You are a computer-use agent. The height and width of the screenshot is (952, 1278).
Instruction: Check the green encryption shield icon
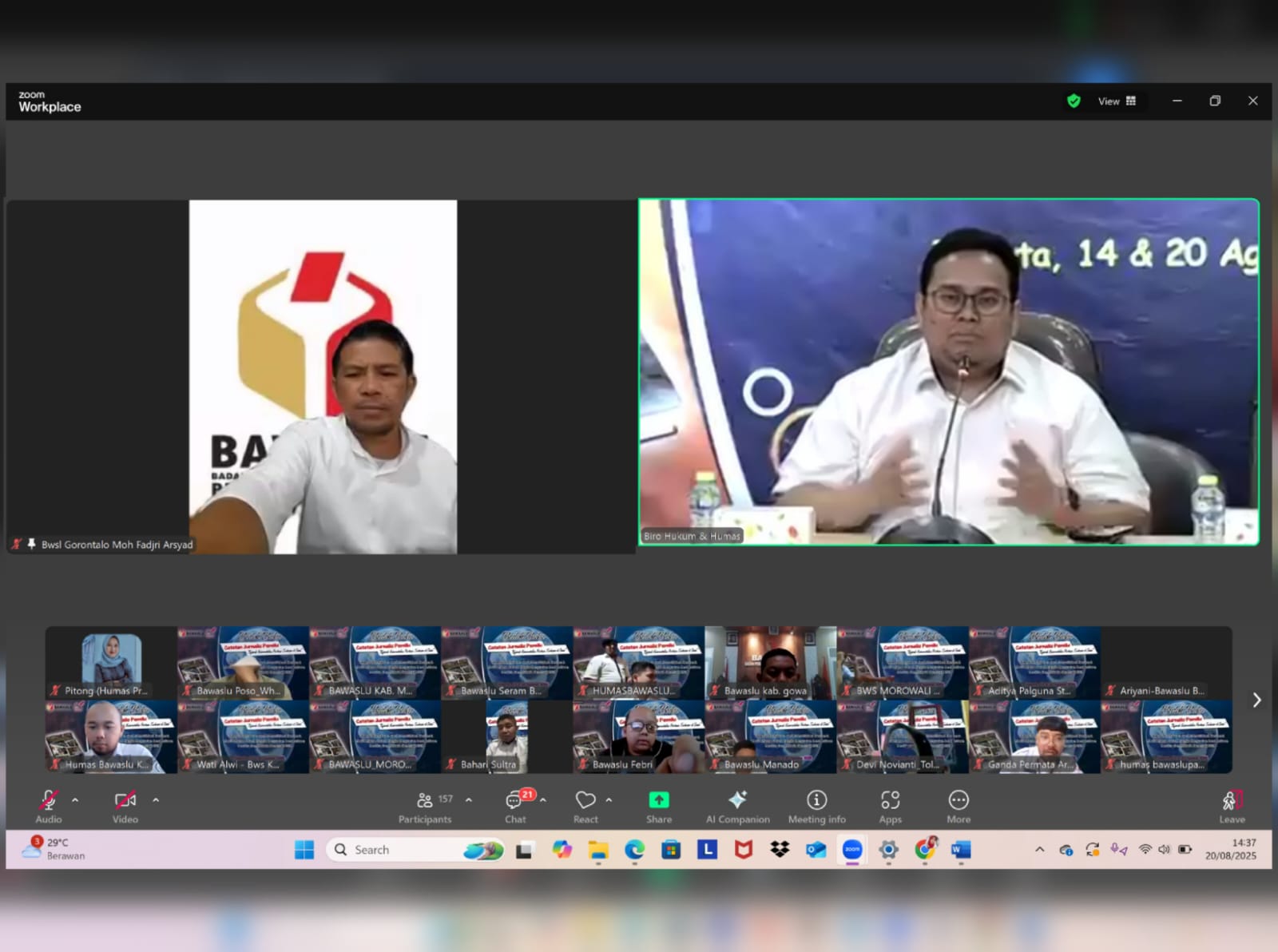click(1074, 101)
